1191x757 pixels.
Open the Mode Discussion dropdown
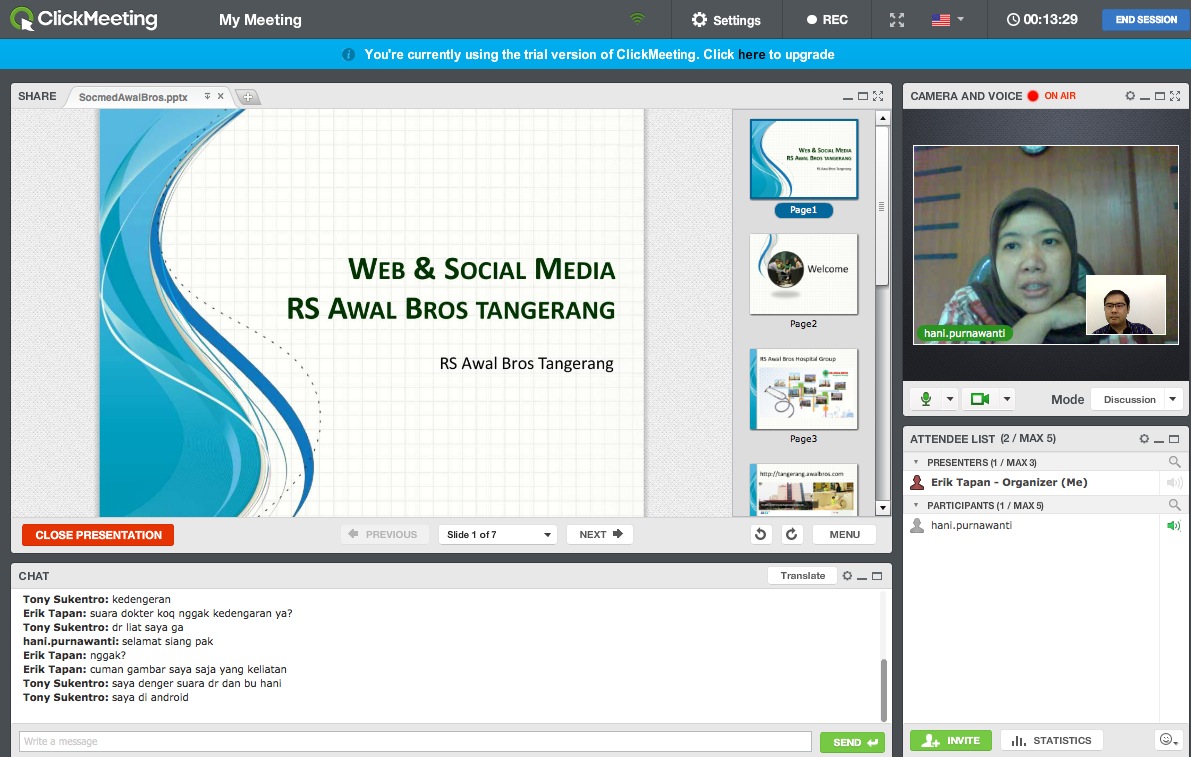pos(1136,399)
